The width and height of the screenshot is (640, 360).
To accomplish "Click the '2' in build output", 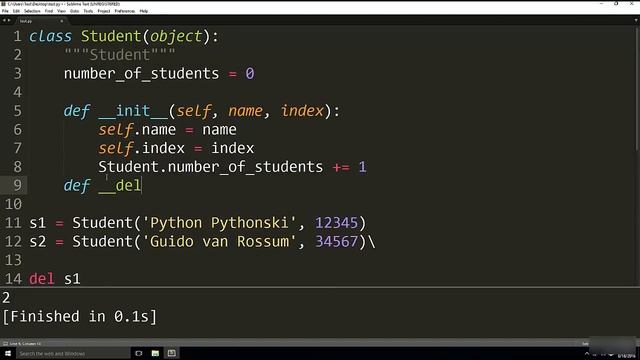I will tap(6, 298).
